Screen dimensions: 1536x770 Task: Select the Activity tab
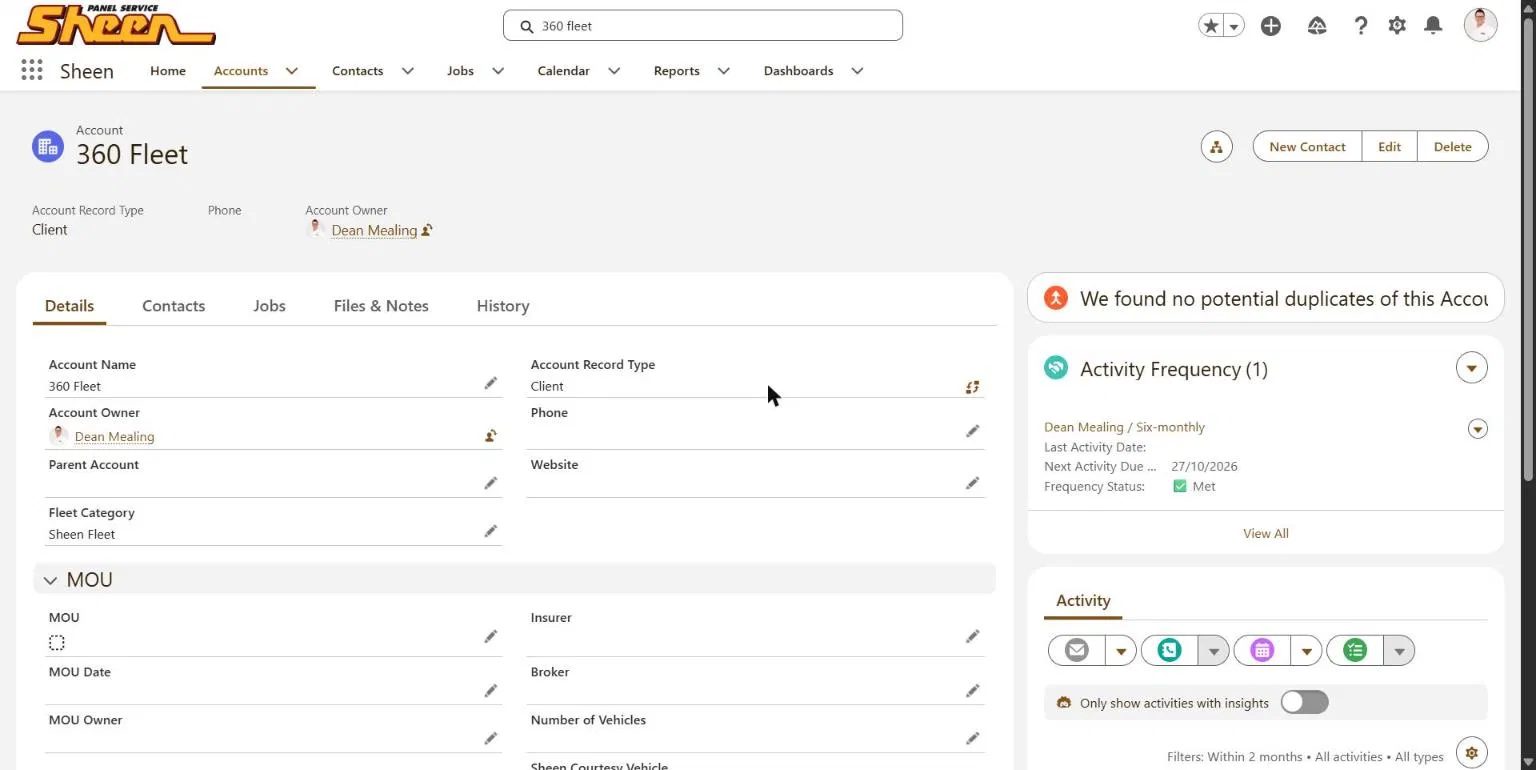1083,600
